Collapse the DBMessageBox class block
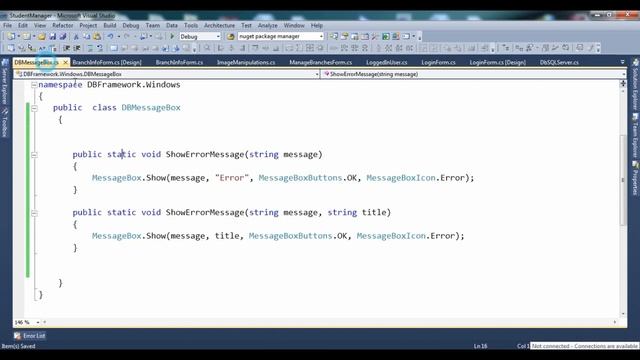The image size is (640, 360). pos(34,108)
